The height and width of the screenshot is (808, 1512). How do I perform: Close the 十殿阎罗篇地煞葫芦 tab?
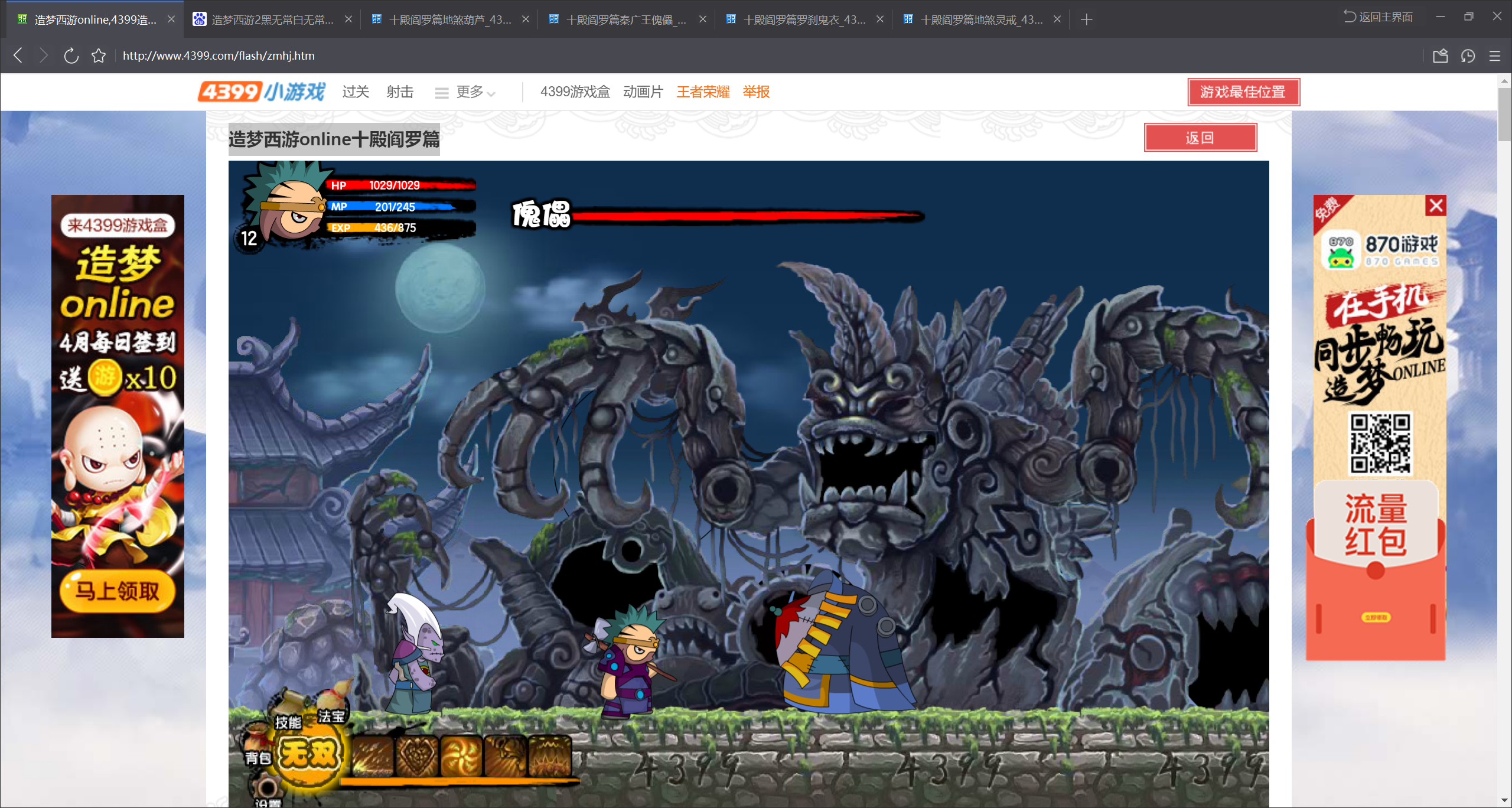pos(526,19)
